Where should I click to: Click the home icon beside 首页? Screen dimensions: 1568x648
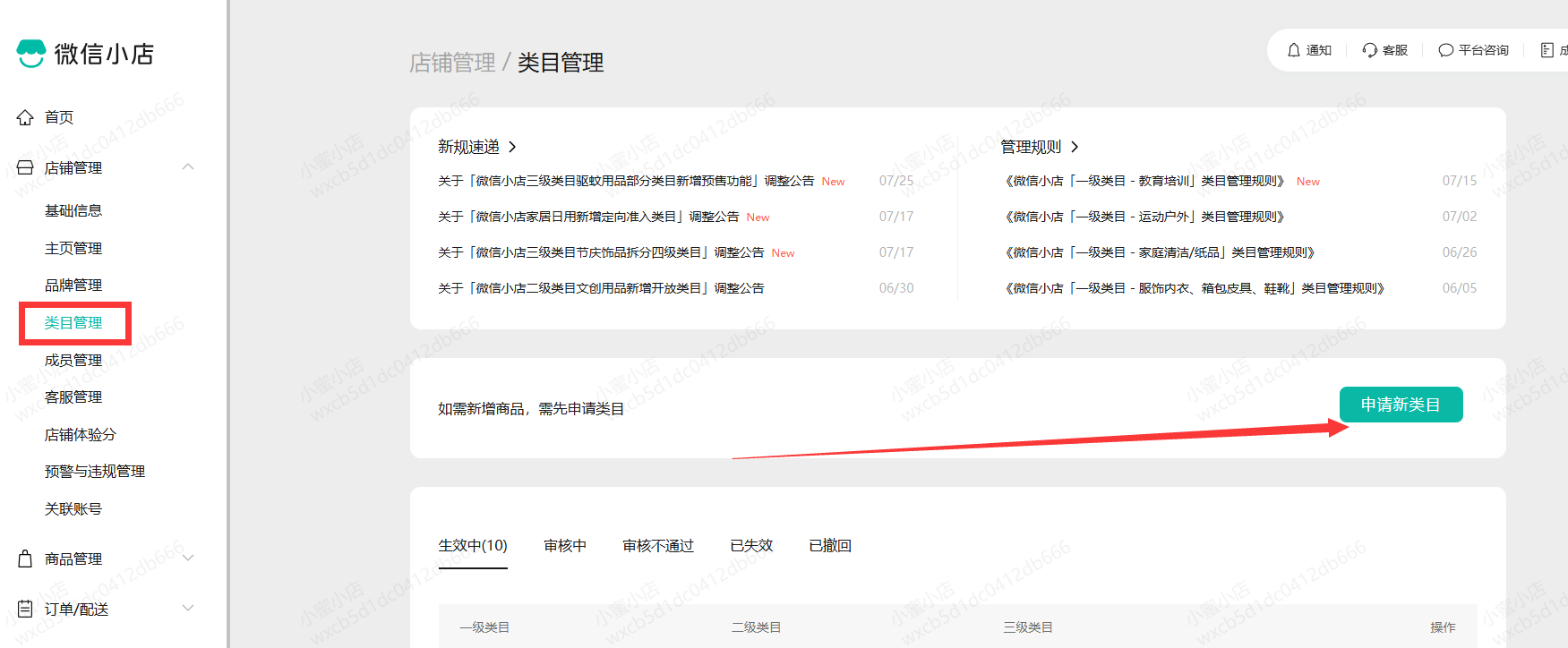point(25,117)
